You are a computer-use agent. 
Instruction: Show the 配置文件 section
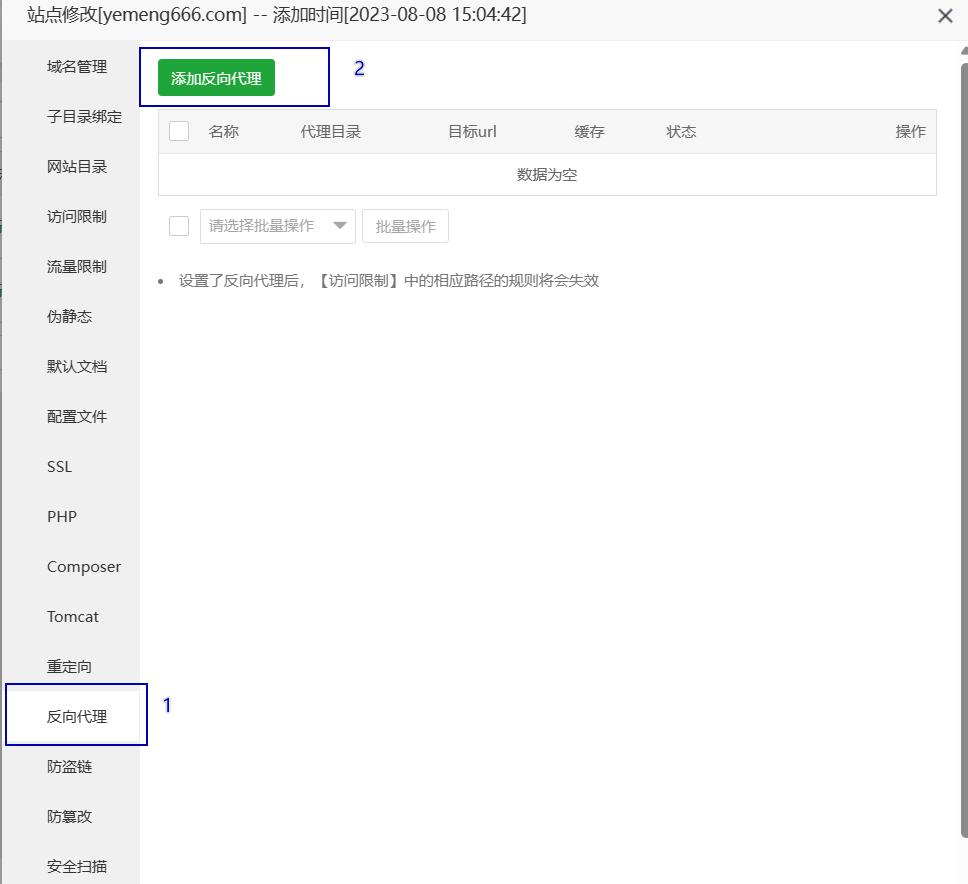pyautogui.click(x=77, y=417)
